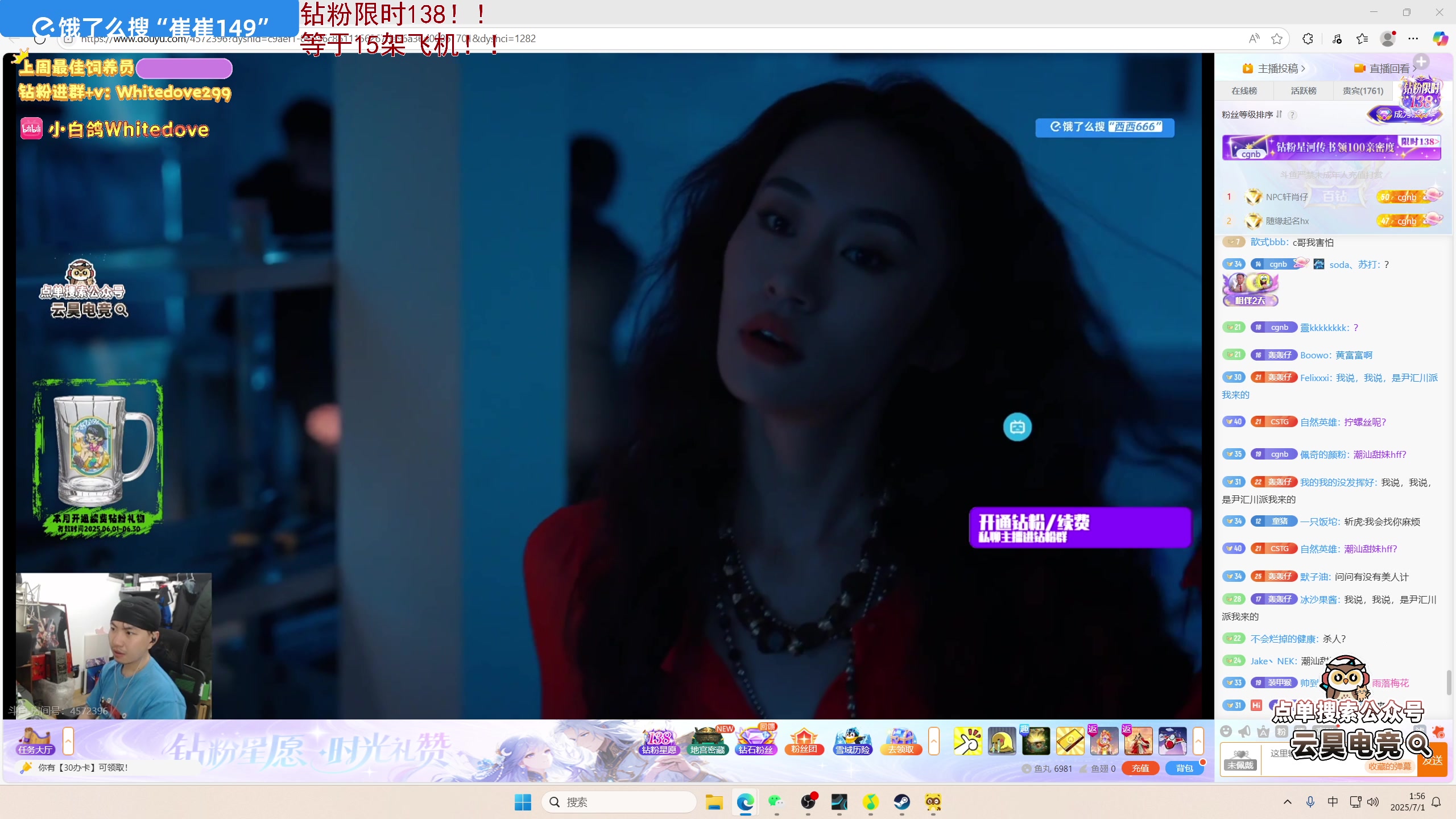Click the 粉 fan danmaku icon
1456x819 pixels.
click(x=1281, y=731)
